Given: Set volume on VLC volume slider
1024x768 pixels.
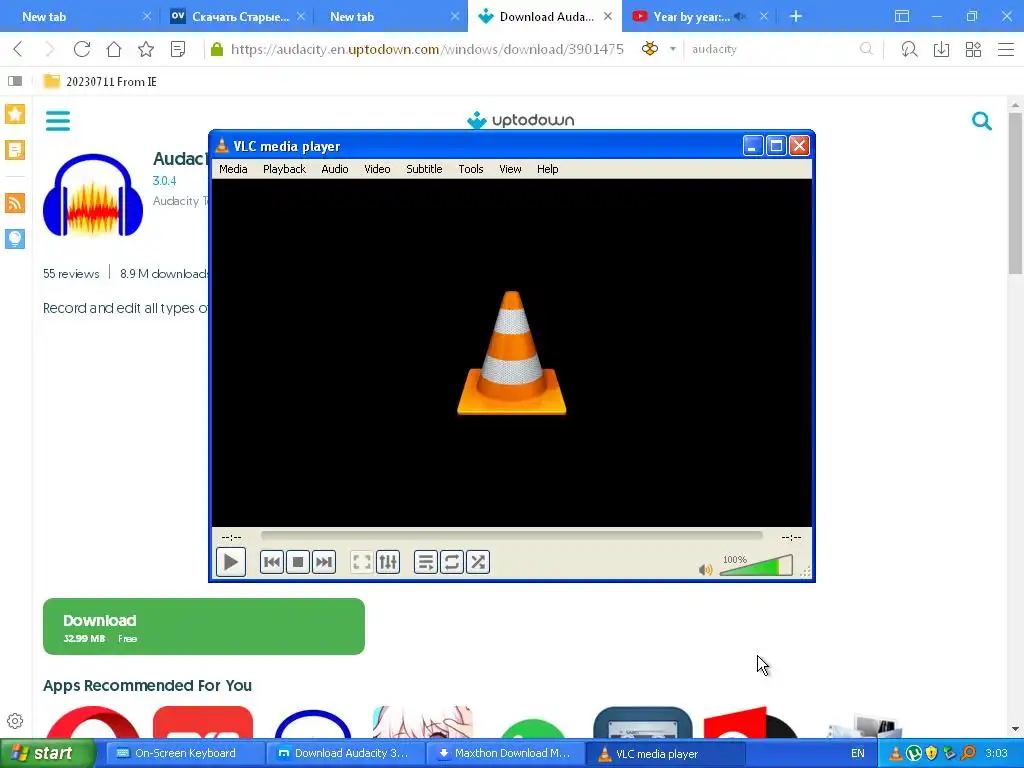Looking at the screenshot, I should tap(756, 566).
